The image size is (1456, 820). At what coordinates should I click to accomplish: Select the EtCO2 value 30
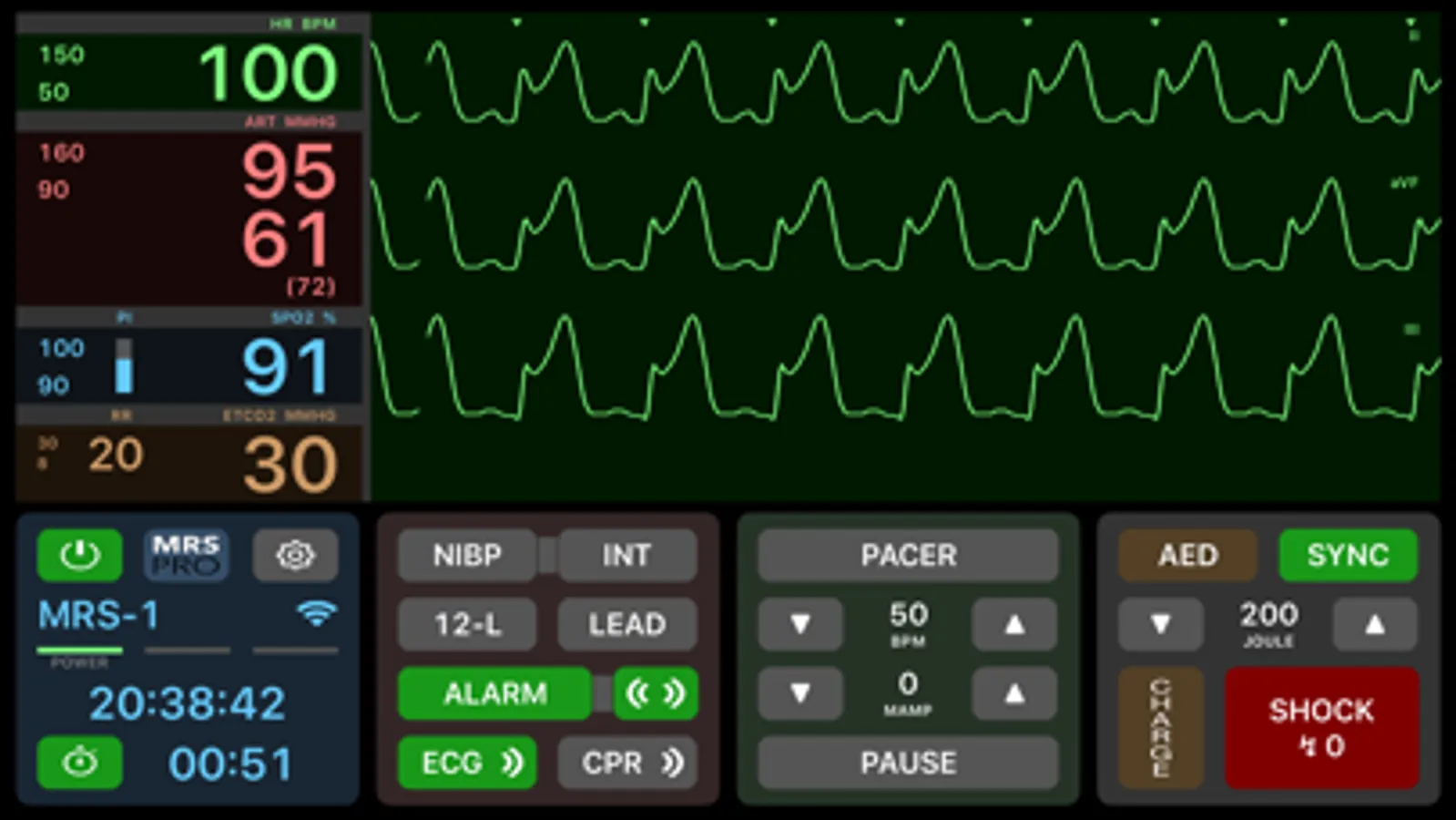(290, 465)
